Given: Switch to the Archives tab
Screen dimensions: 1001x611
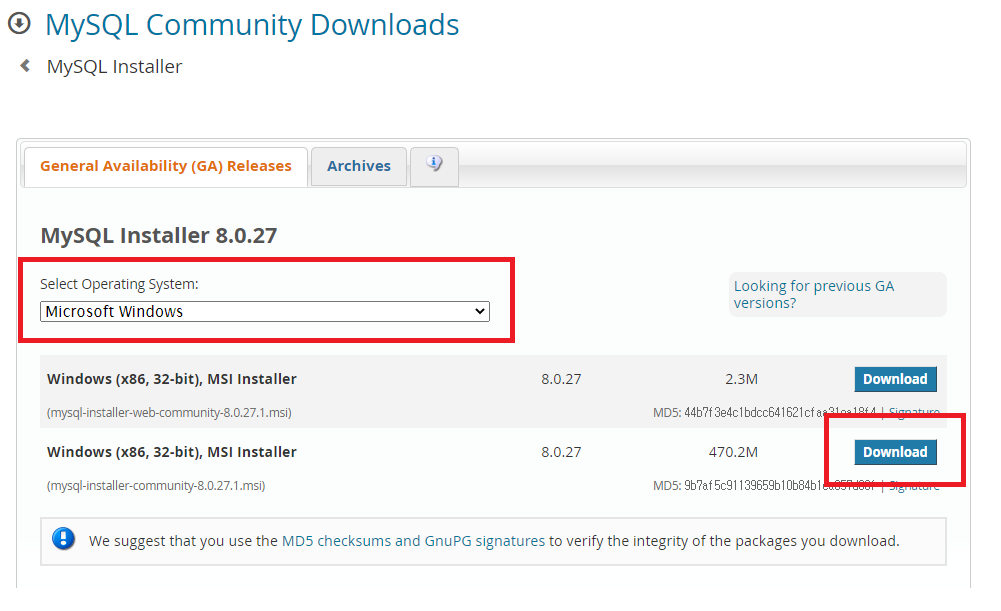Looking at the screenshot, I should pyautogui.click(x=359, y=166).
